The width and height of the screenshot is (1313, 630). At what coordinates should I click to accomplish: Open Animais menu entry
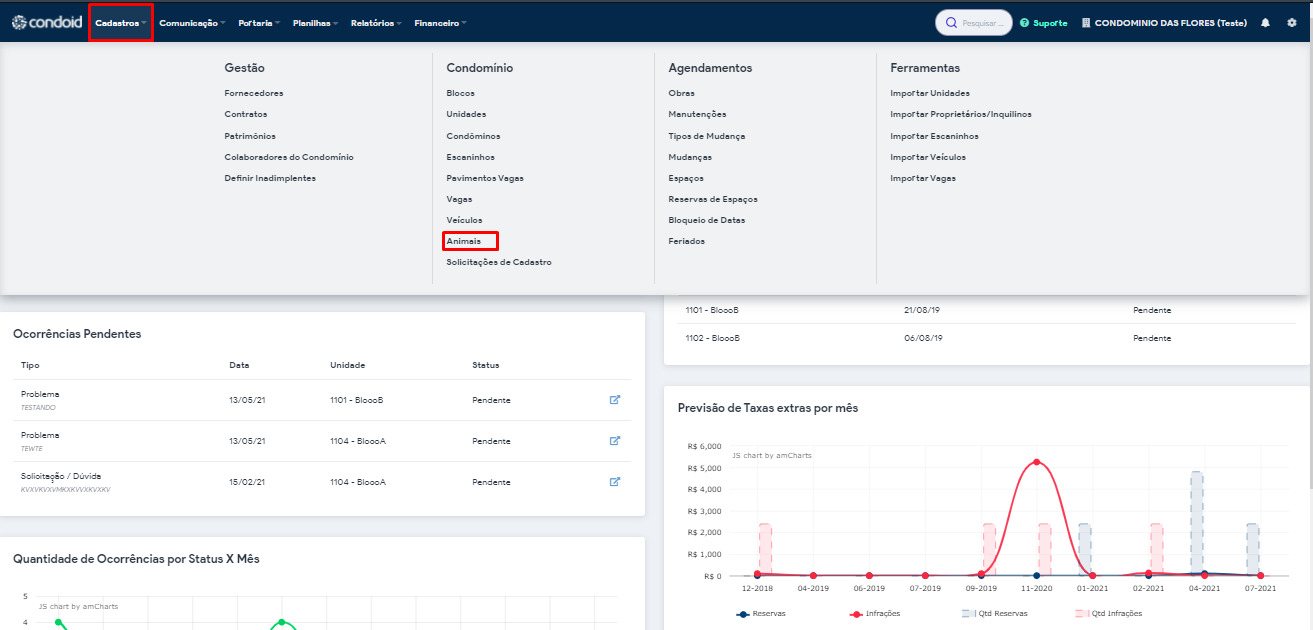pyautogui.click(x=464, y=241)
